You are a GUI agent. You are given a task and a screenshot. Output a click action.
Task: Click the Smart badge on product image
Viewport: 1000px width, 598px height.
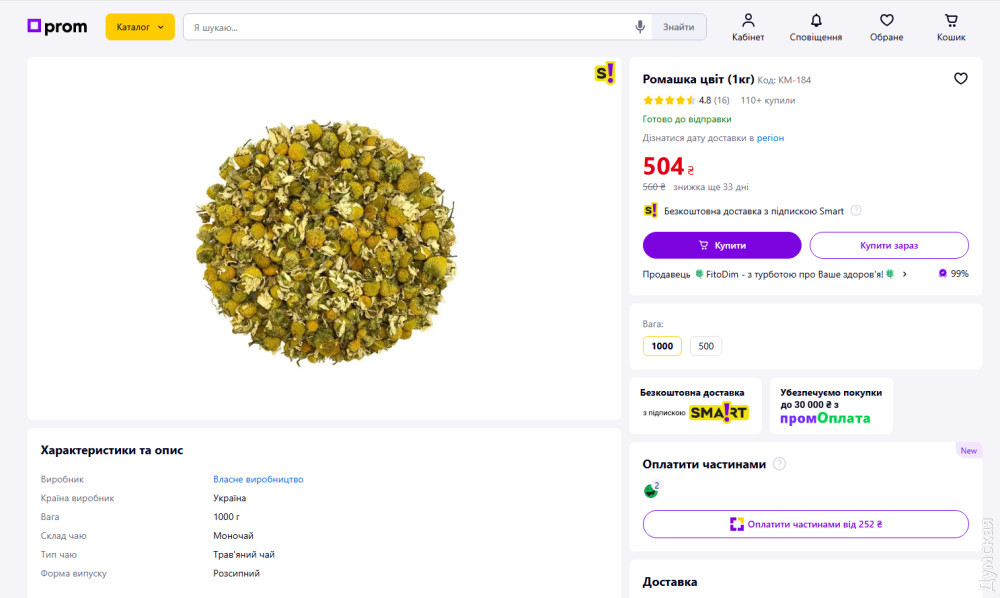(x=605, y=73)
